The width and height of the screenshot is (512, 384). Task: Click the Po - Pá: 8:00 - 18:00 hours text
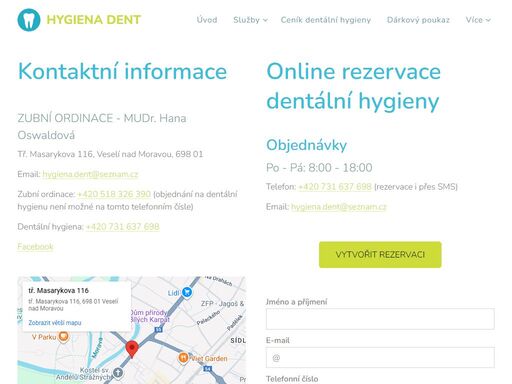pos(319,167)
